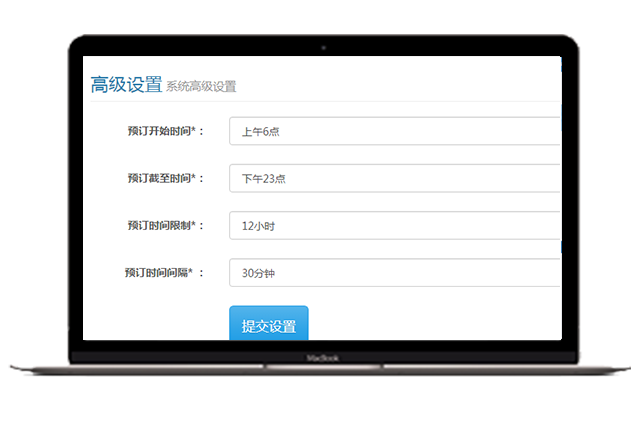This screenshot has height=425, width=640.
Task: Focus the 30分钟 value text
Action: (258, 273)
